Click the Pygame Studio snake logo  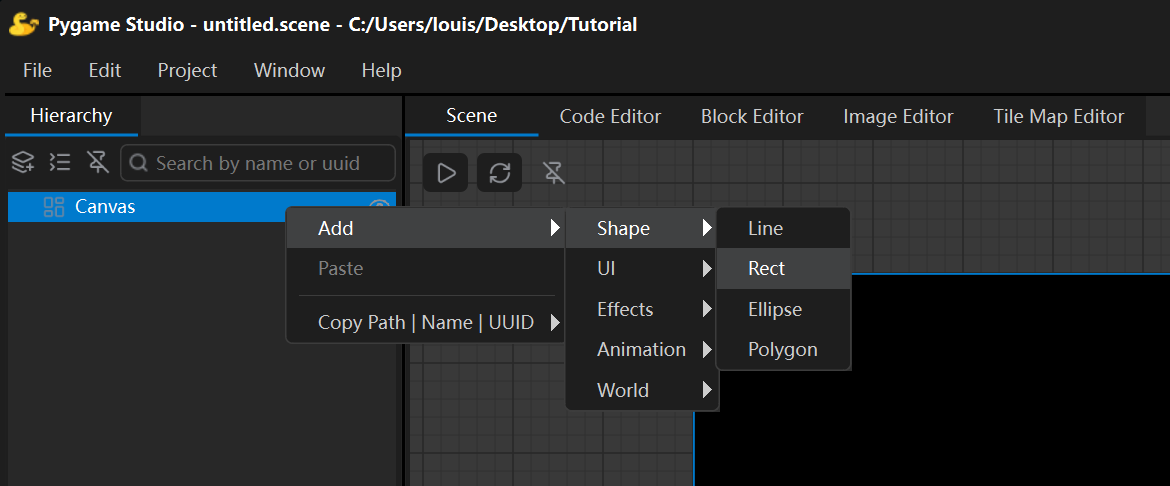pyautogui.click(x=24, y=24)
